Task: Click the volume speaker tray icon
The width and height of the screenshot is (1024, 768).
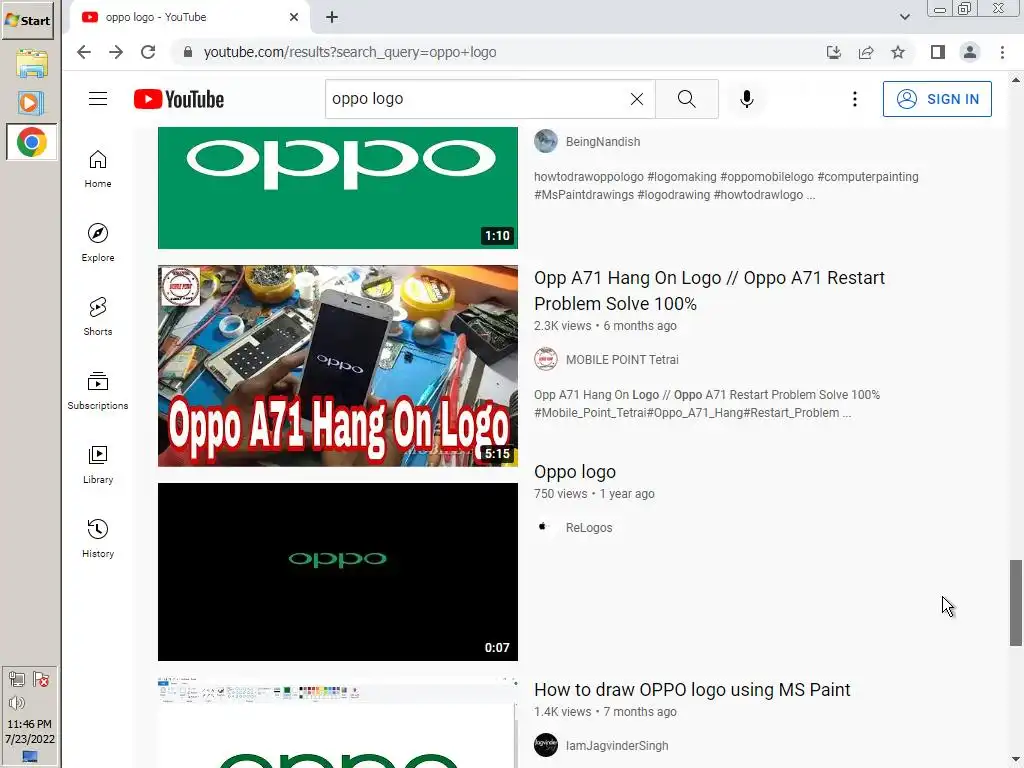Action: [x=17, y=703]
